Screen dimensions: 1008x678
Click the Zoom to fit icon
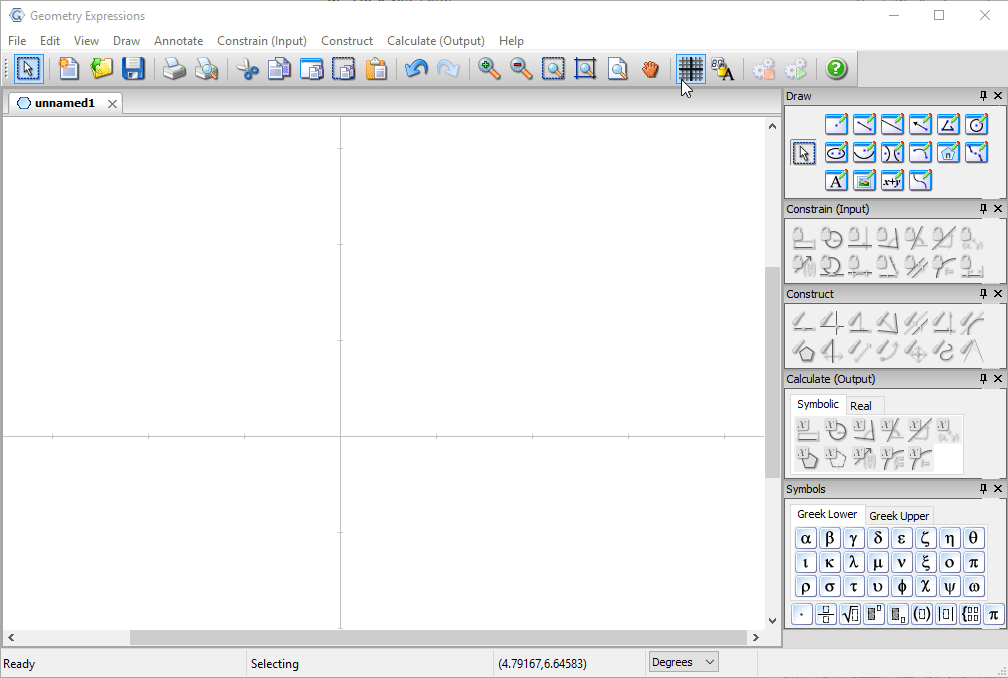coord(586,69)
